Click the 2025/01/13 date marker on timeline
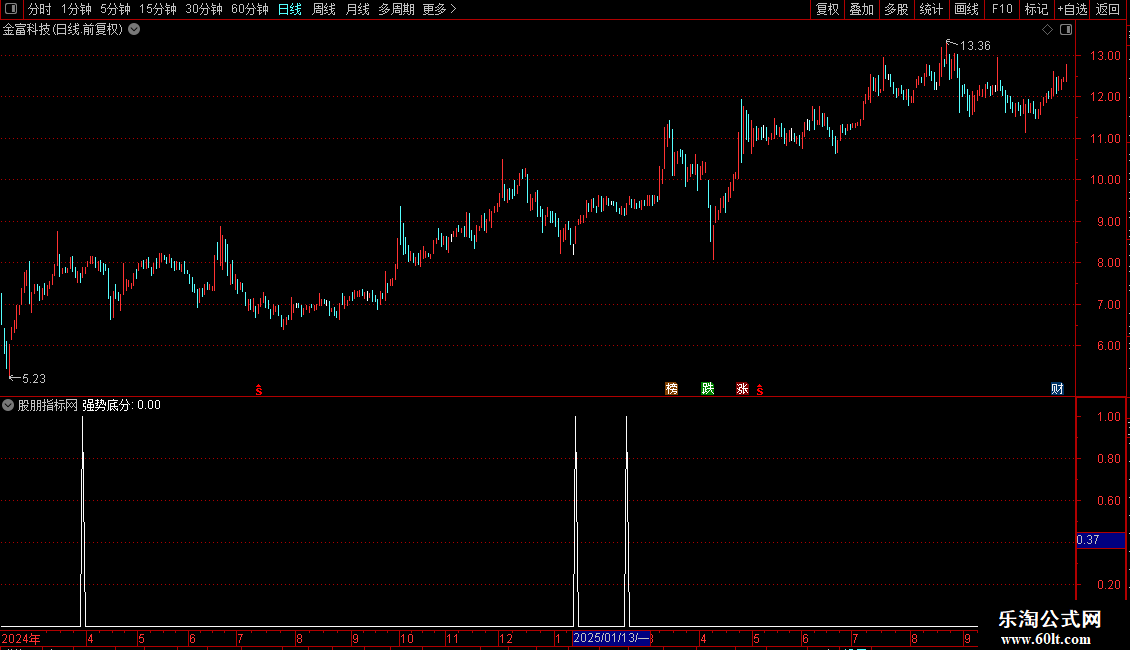1130x650 pixels. [x=612, y=638]
